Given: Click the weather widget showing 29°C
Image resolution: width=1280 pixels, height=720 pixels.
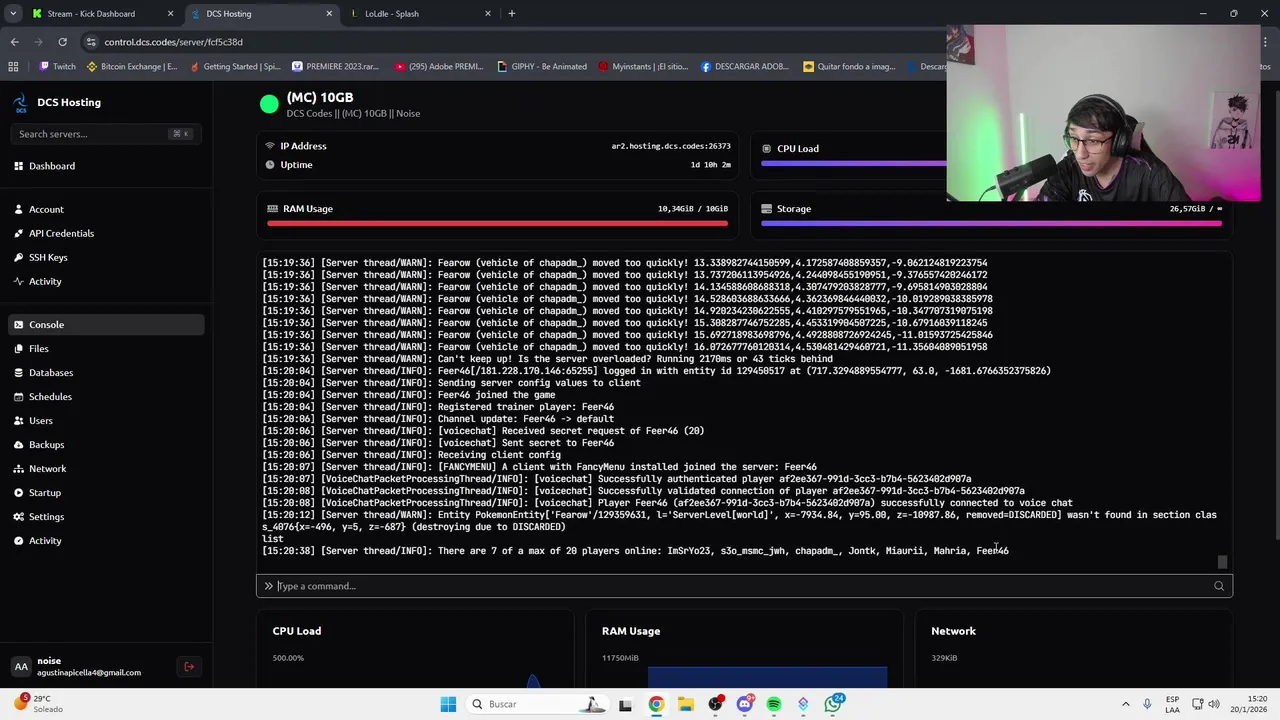Looking at the screenshot, I should (38, 704).
